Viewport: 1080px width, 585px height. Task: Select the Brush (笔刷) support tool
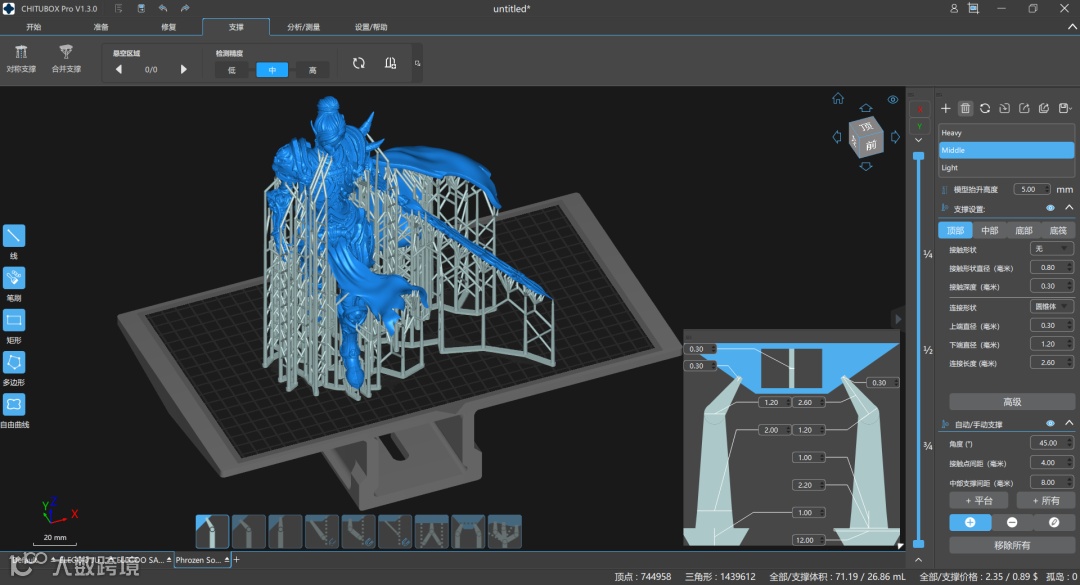14,278
